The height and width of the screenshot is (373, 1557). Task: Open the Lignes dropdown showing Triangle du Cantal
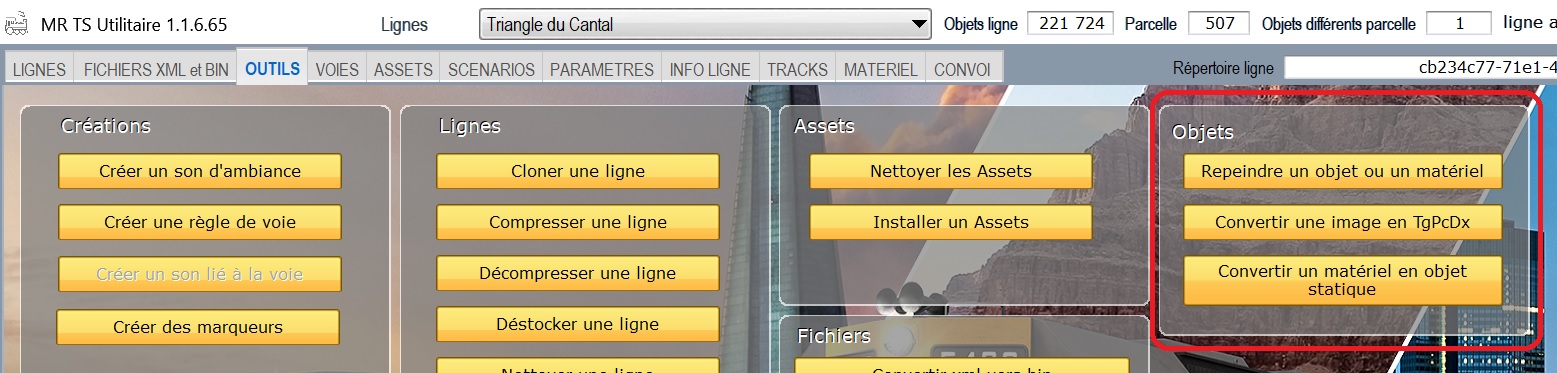coord(705,24)
